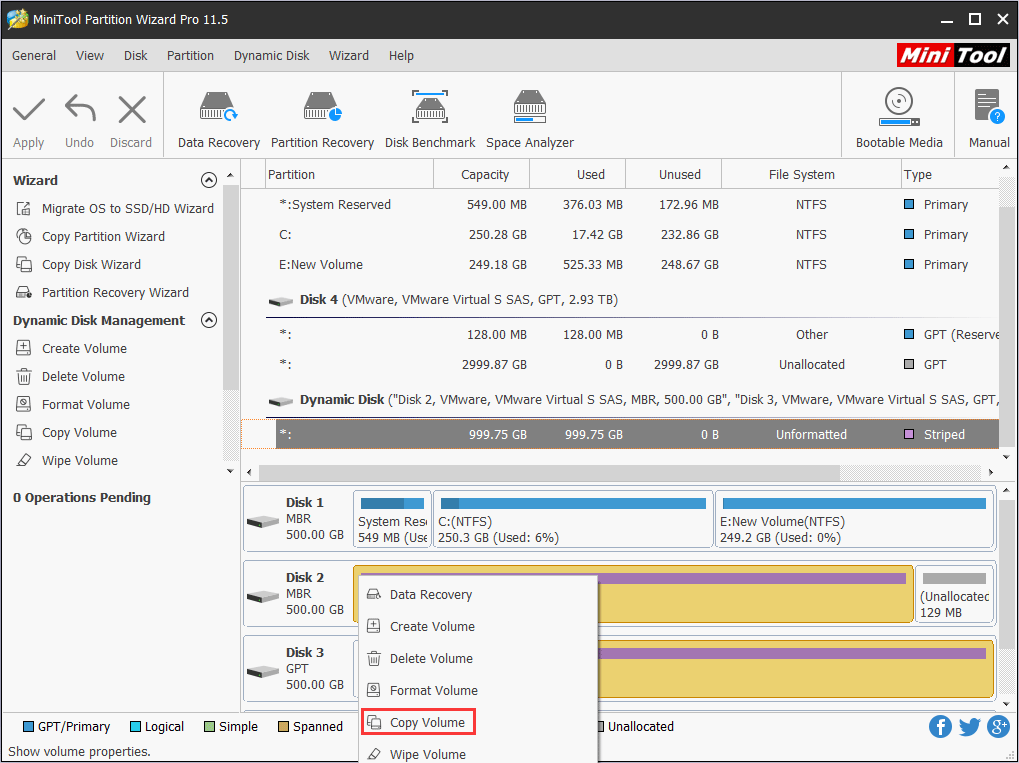
Task: Select Create Volume in context menu
Action: (x=478, y=627)
